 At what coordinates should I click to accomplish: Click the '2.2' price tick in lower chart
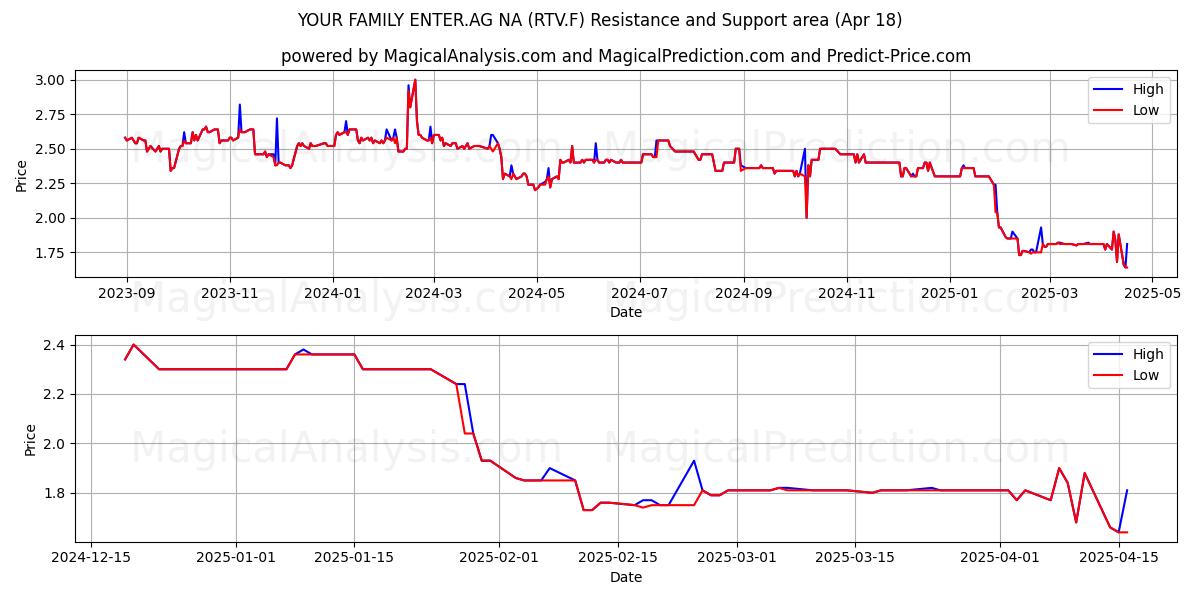click(54, 394)
